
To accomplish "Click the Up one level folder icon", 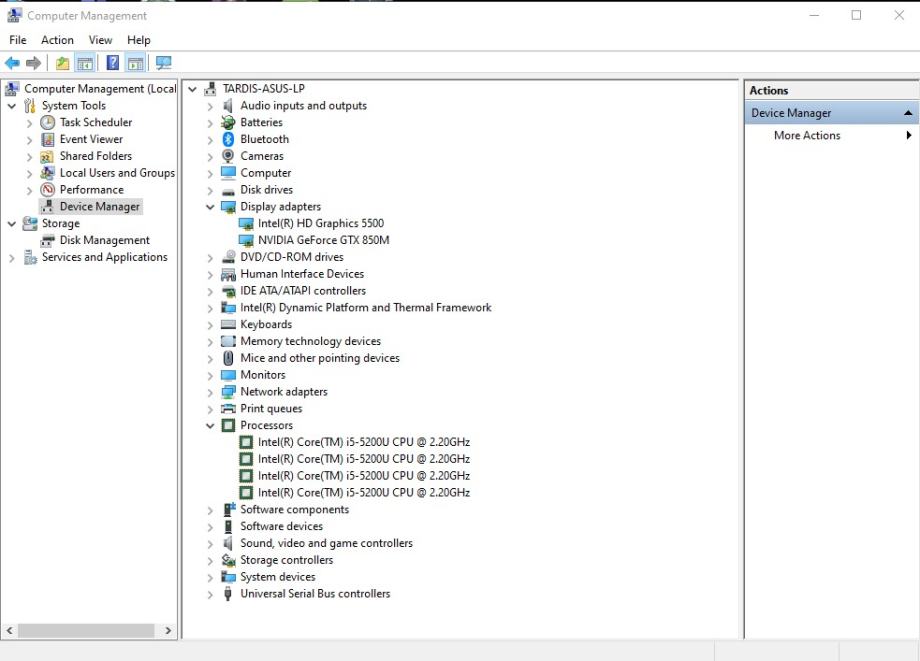I will pyautogui.click(x=62, y=63).
